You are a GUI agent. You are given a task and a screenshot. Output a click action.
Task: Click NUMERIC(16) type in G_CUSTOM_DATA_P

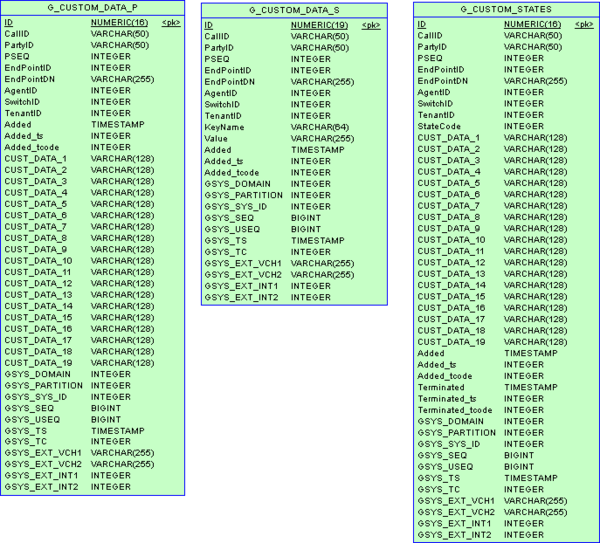[119, 23]
